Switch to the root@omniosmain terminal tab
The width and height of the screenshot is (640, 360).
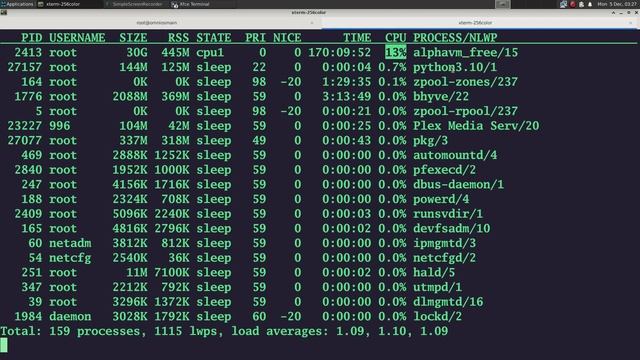click(157, 23)
